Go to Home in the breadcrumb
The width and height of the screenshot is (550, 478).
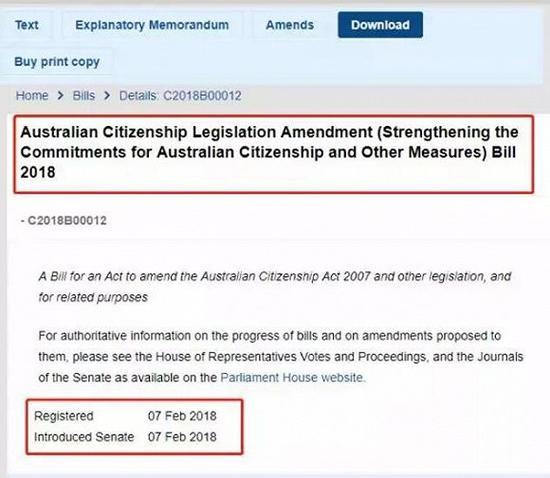(32, 95)
